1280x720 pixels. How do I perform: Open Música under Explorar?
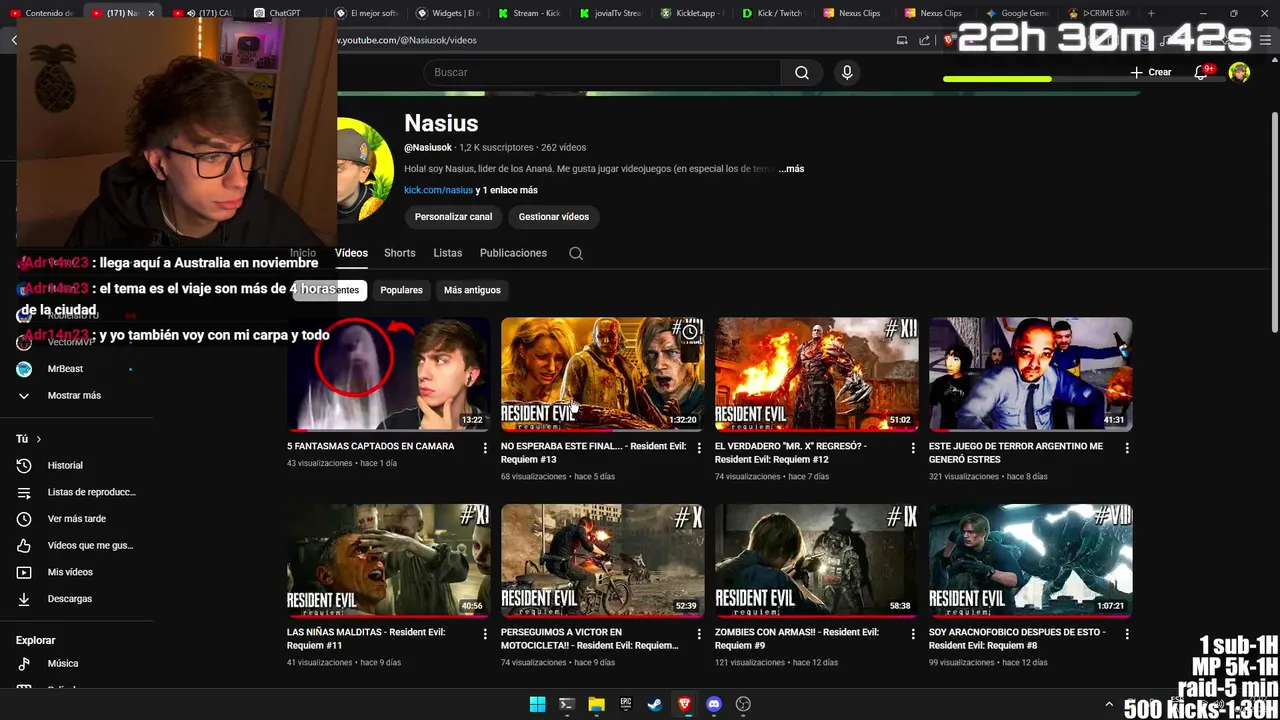pyautogui.click(x=62, y=663)
